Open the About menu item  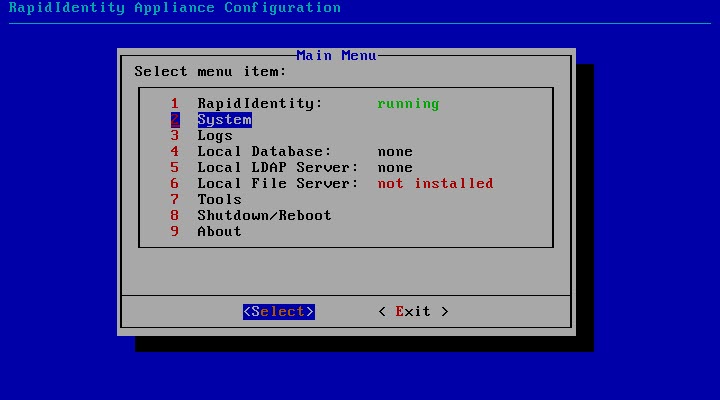219,231
